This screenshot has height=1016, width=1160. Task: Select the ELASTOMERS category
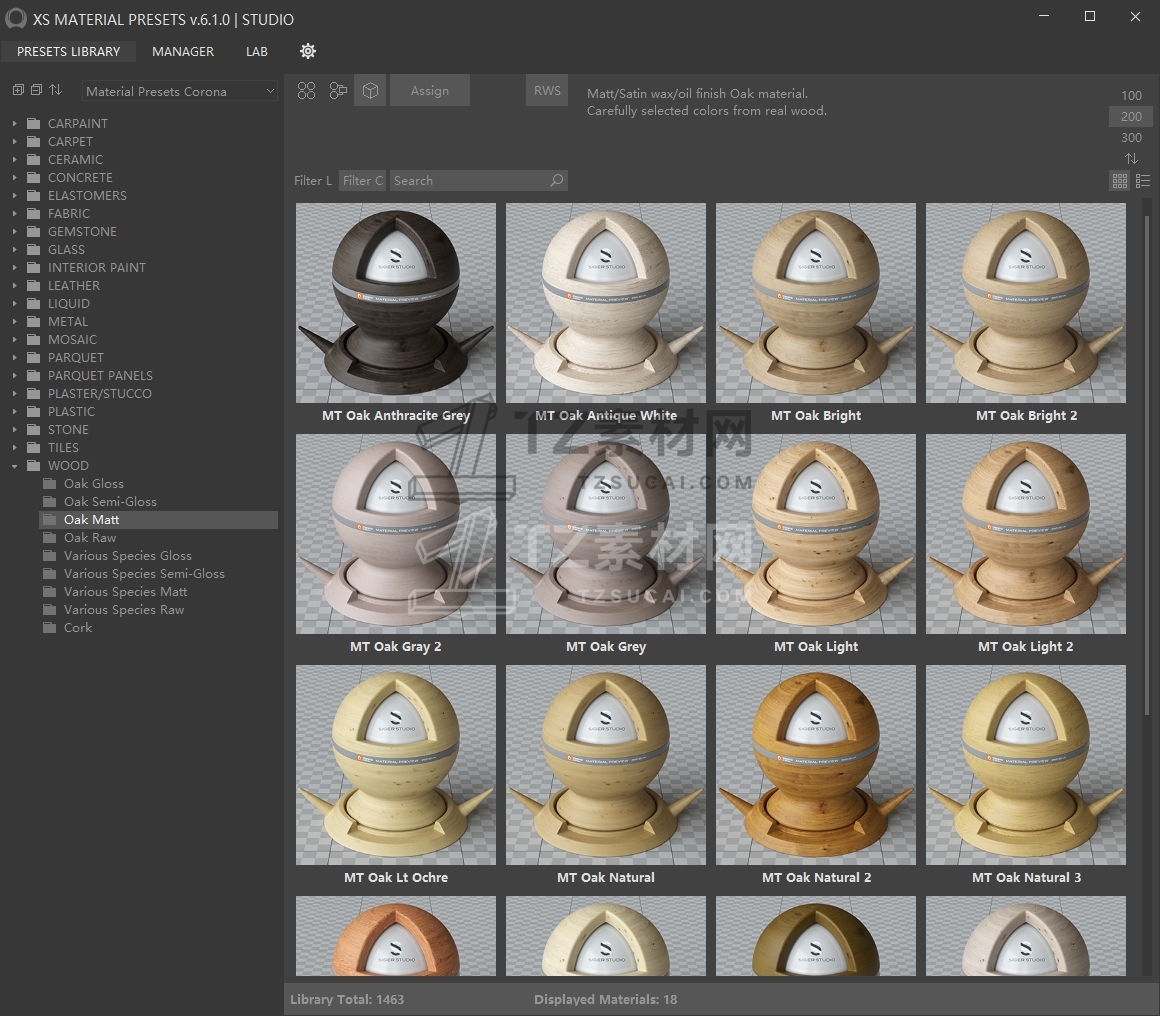[x=87, y=195]
